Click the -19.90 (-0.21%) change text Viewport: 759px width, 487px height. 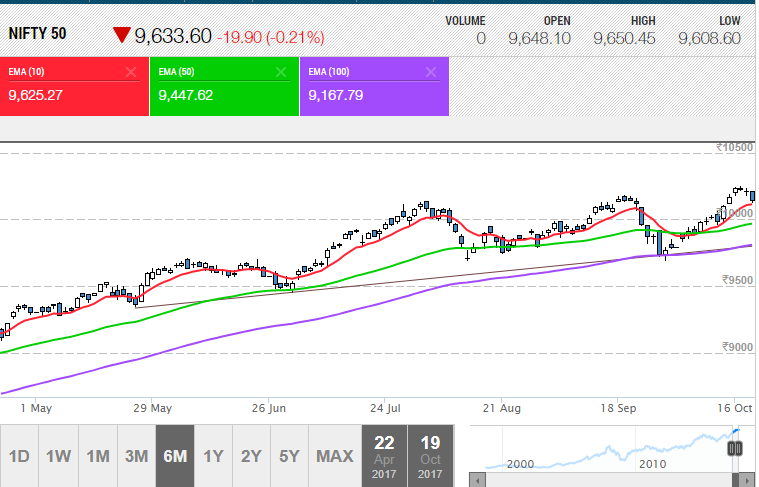point(271,37)
